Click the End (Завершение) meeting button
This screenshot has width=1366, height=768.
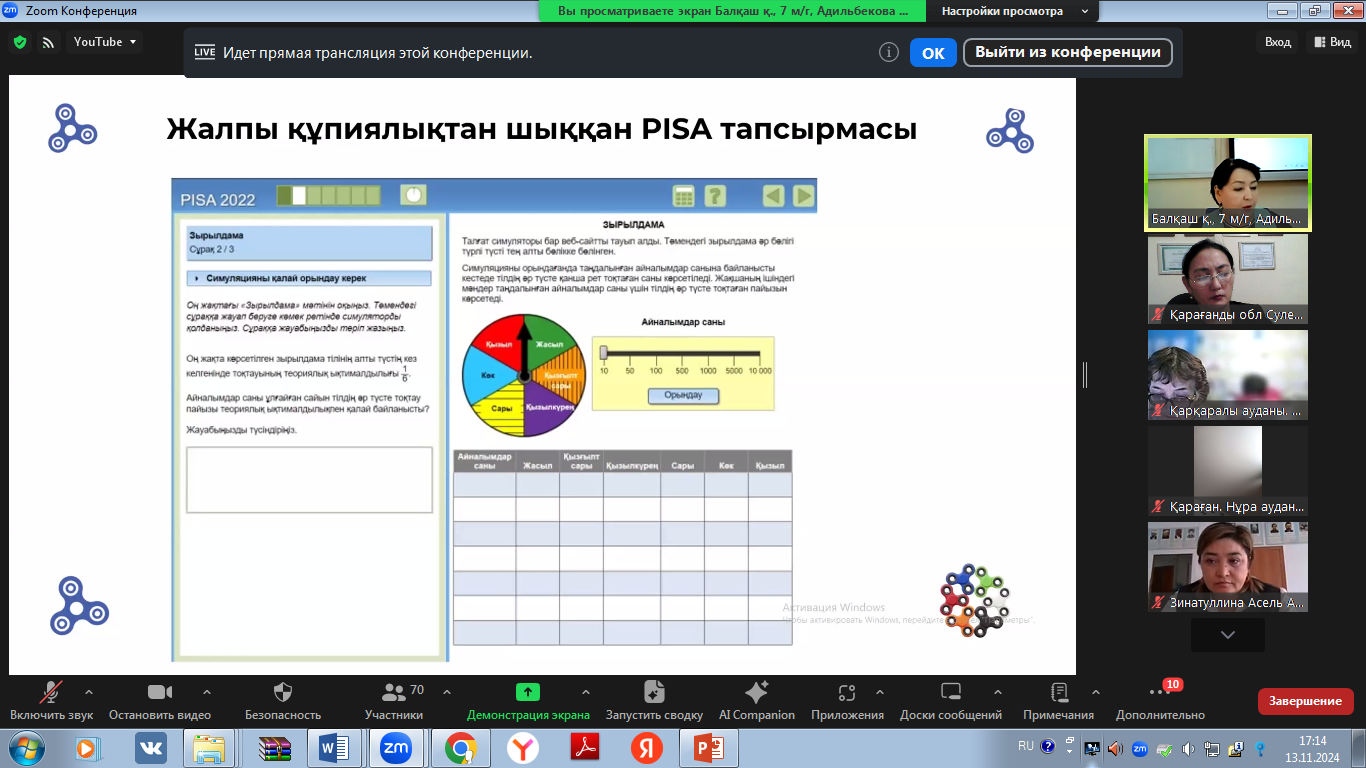[x=1305, y=701]
